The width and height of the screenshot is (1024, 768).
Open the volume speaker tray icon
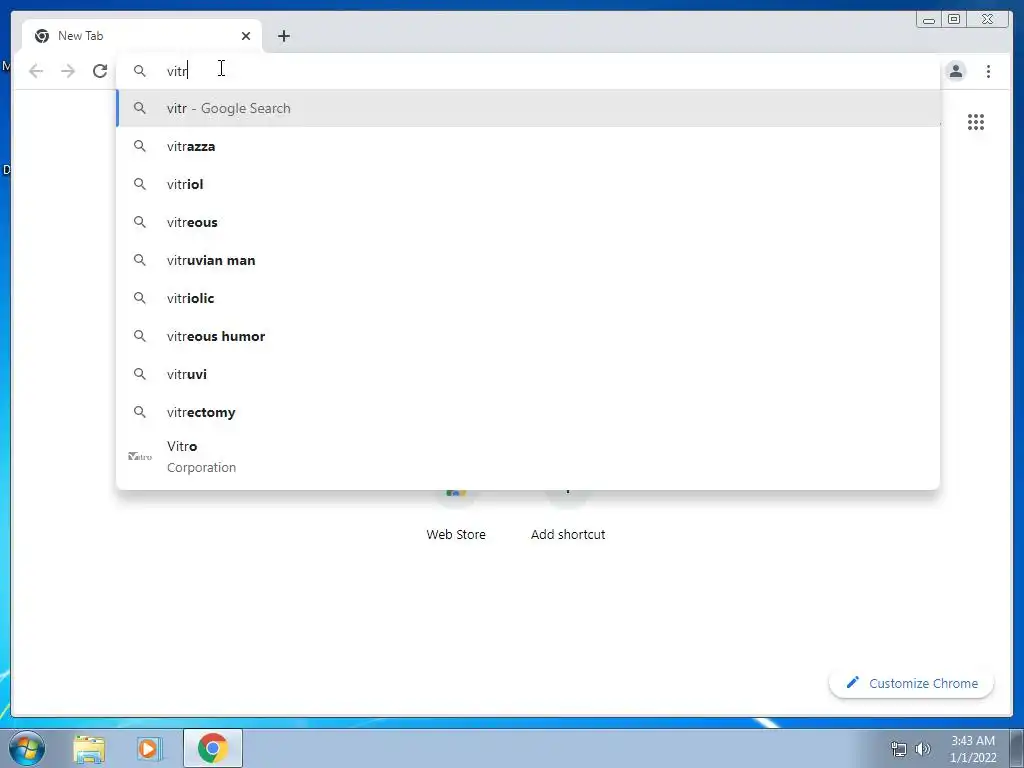click(923, 749)
